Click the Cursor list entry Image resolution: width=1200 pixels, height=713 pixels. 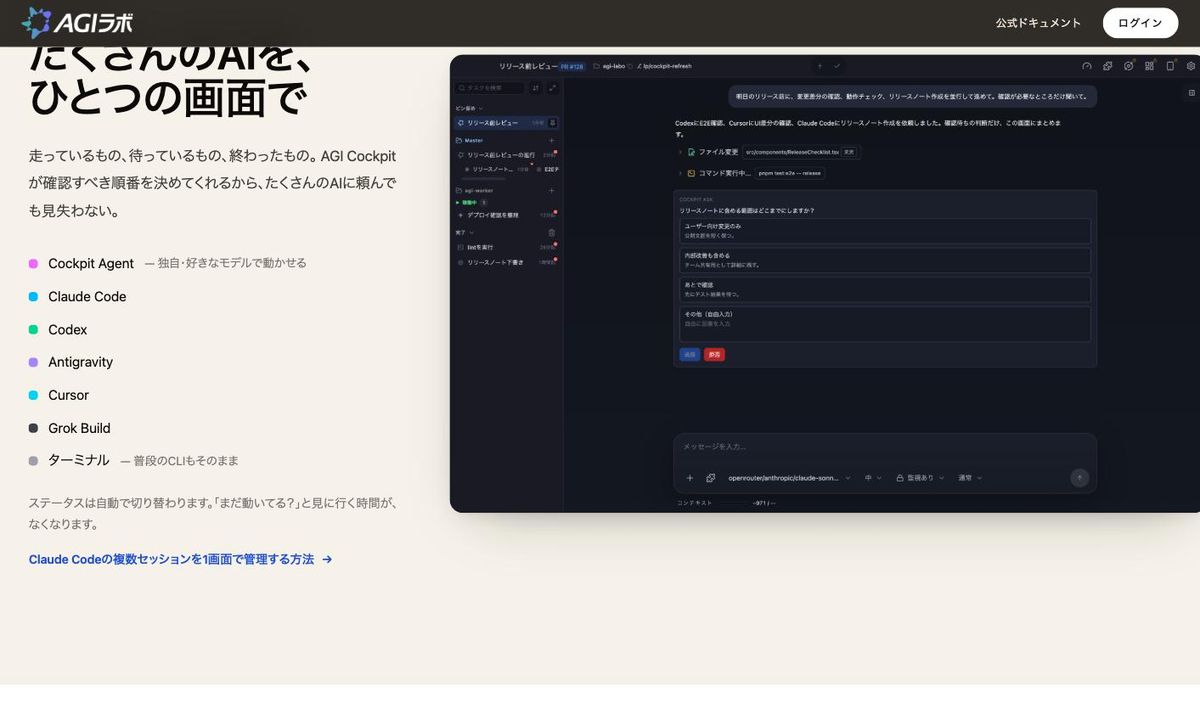(x=68, y=395)
